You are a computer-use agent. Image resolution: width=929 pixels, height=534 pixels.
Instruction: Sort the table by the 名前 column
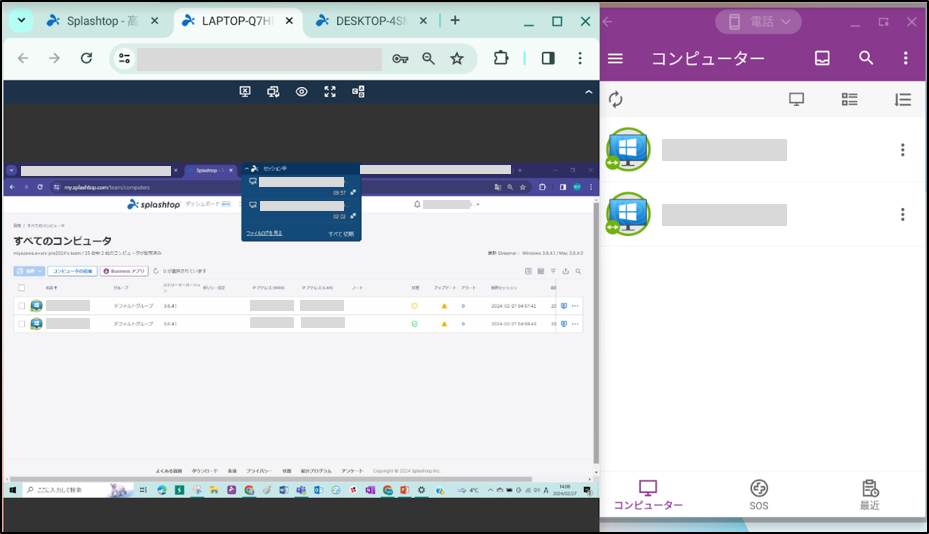pyautogui.click(x=52, y=288)
